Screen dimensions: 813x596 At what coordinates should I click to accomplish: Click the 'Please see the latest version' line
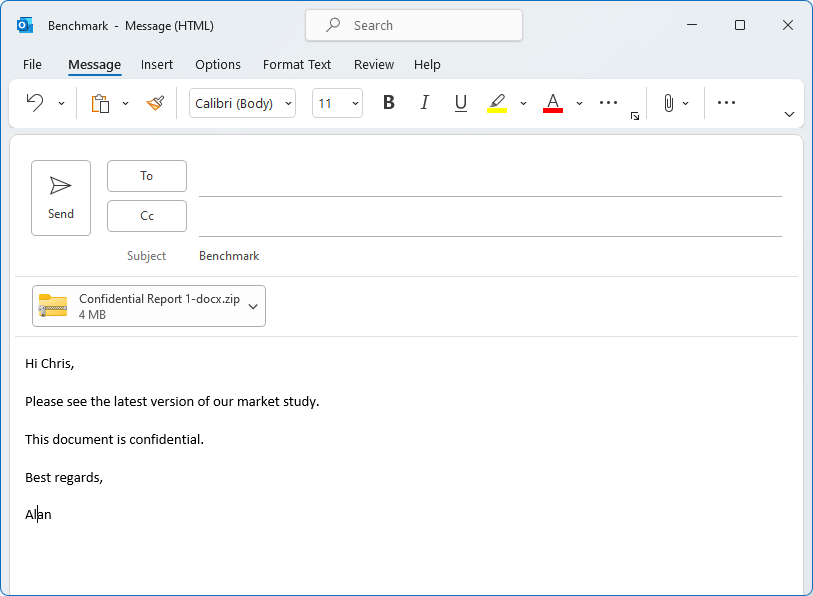tap(172, 401)
